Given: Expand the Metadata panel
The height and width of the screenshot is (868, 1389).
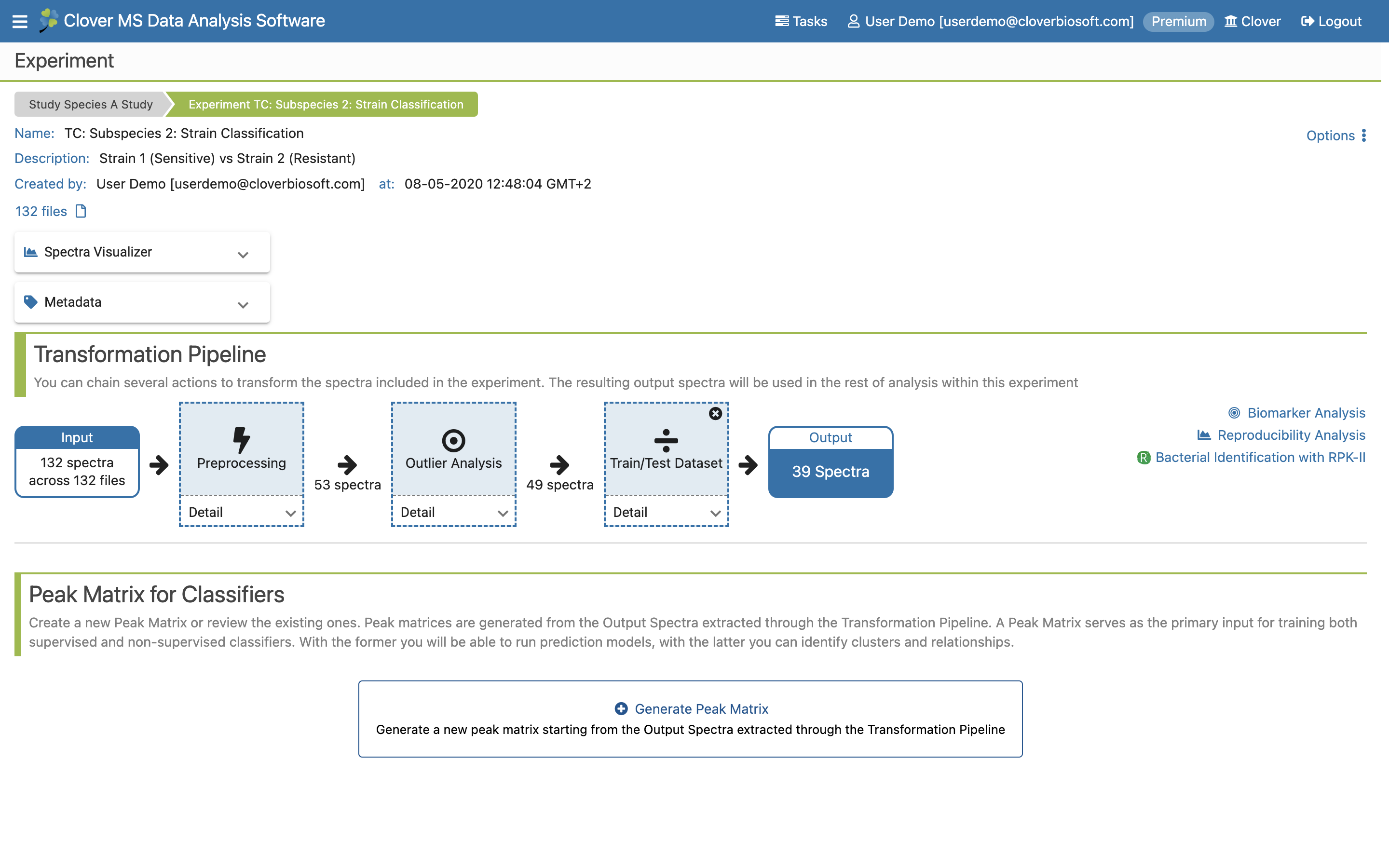Looking at the screenshot, I should click(x=142, y=302).
